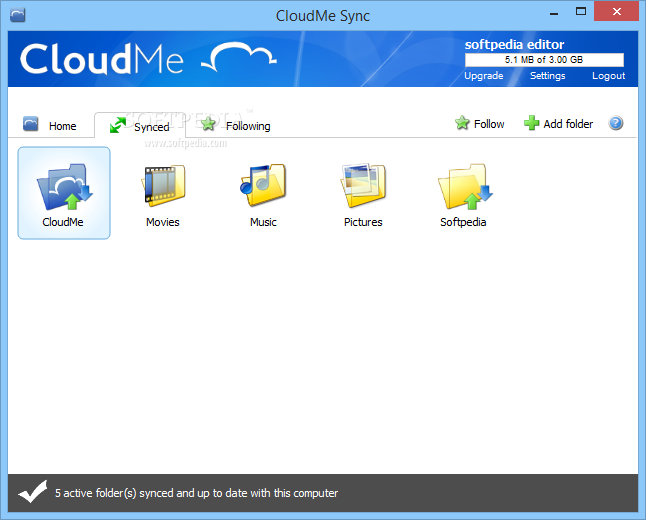The image size is (646, 520).
Task: Click the Music folder label
Action: click(263, 222)
